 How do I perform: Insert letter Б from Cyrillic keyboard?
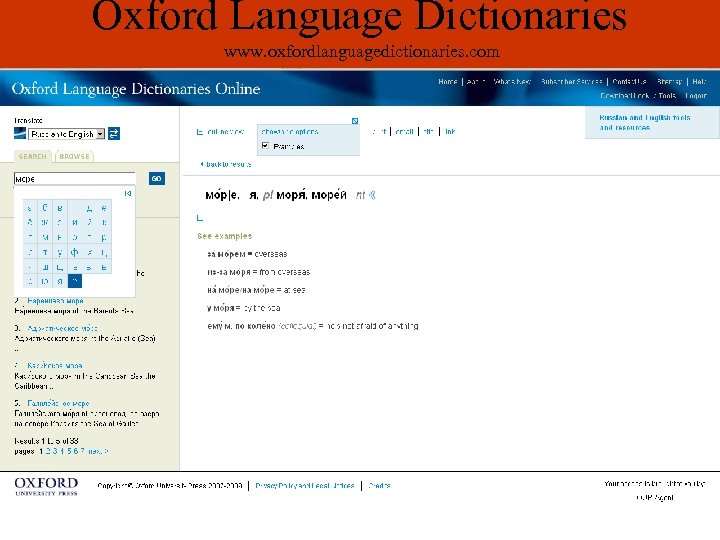point(45,208)
